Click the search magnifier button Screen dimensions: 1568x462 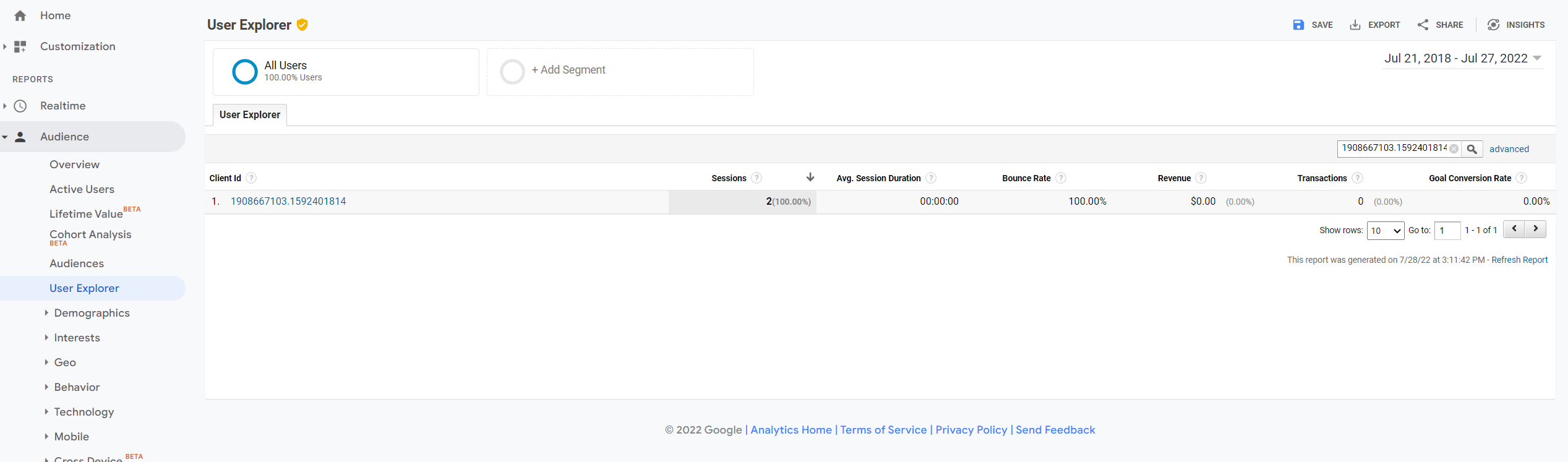tap(1472, 149)
